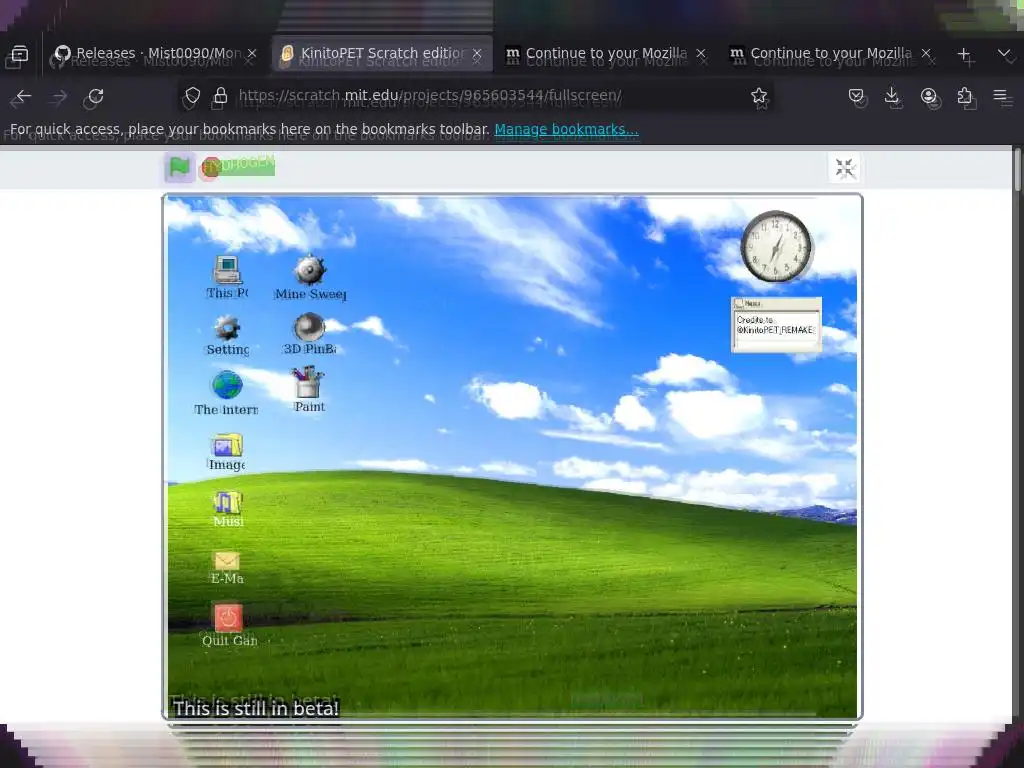Click the 'This is still in beta!' text
This screenshot has height=768, width=1024.
(x=256, y=708)
